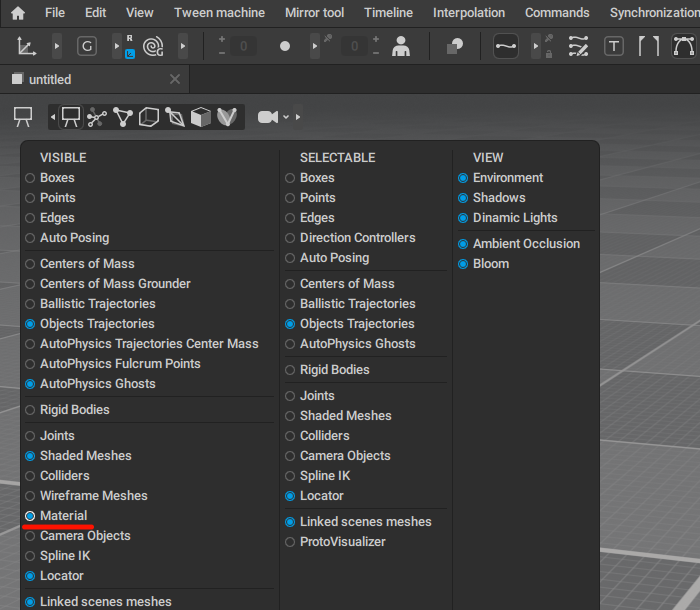Click the text 'T' box icon

[x=614, y=46]
